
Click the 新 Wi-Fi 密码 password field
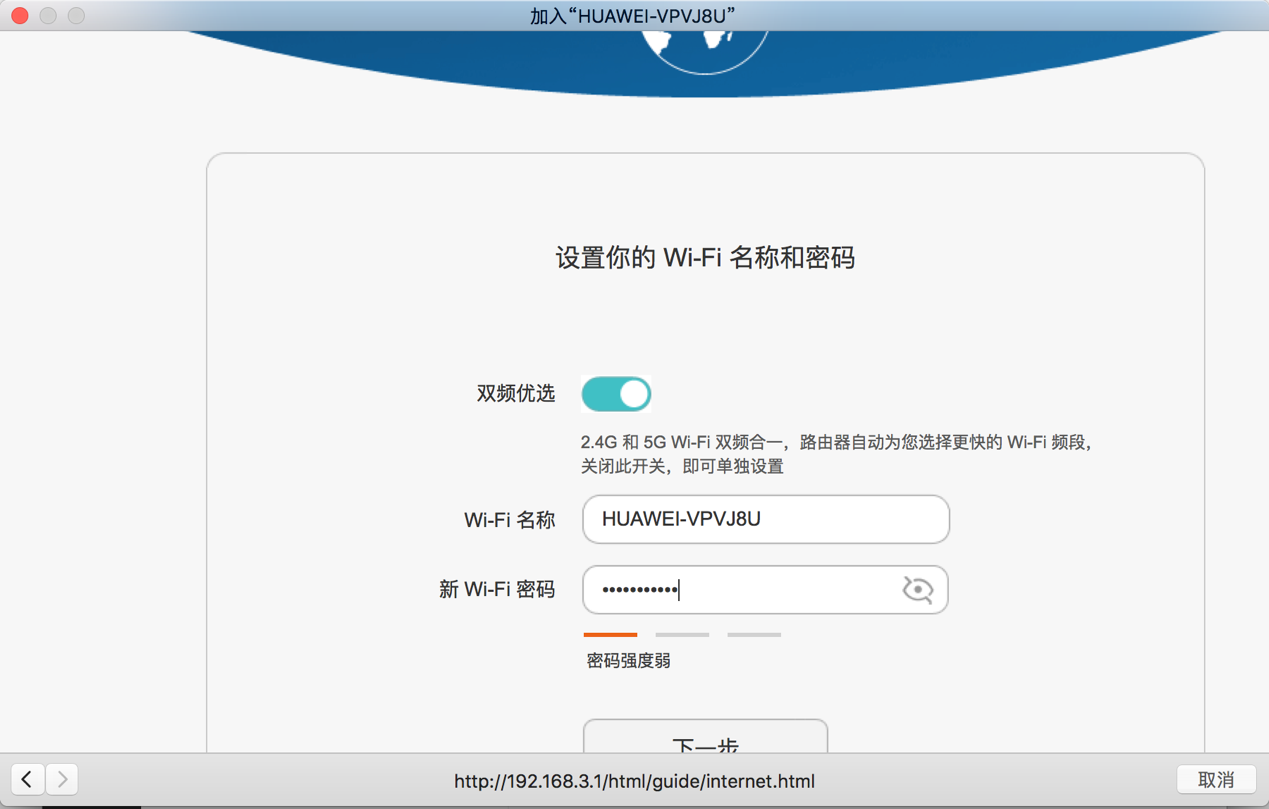click(766, 590)
